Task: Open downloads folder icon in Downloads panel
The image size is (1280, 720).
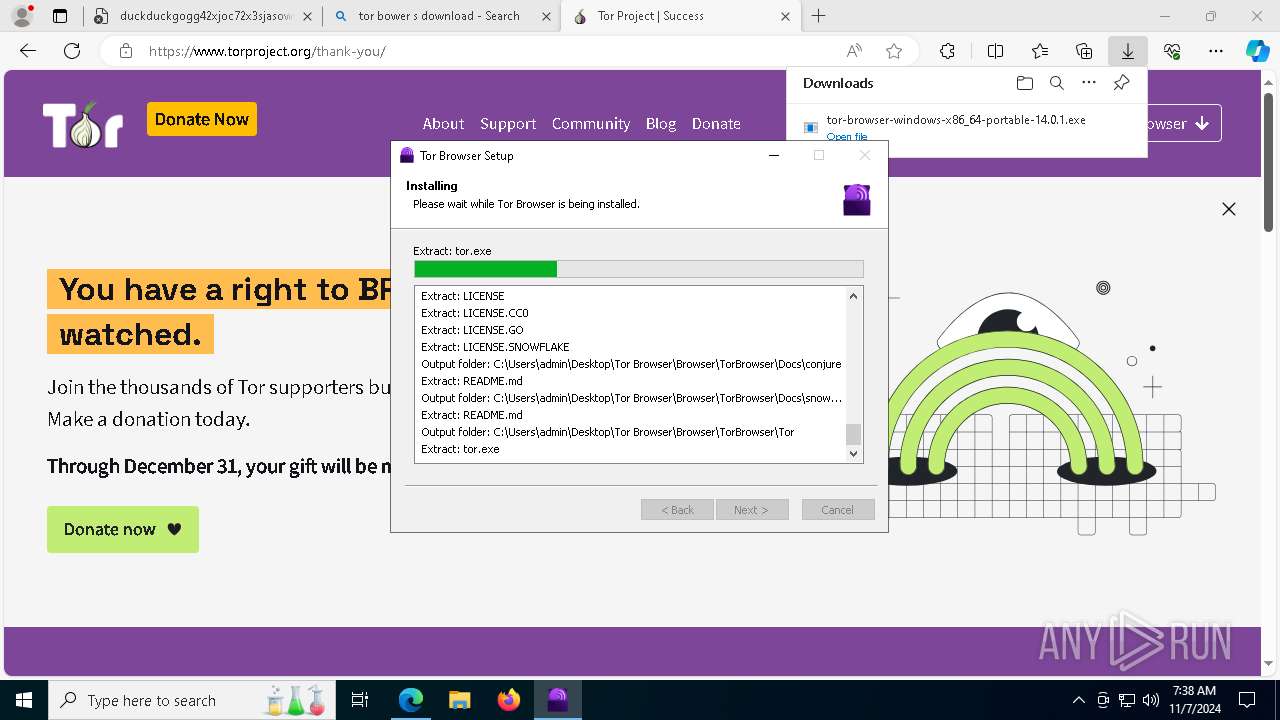Action: [x=1024, y=83]
